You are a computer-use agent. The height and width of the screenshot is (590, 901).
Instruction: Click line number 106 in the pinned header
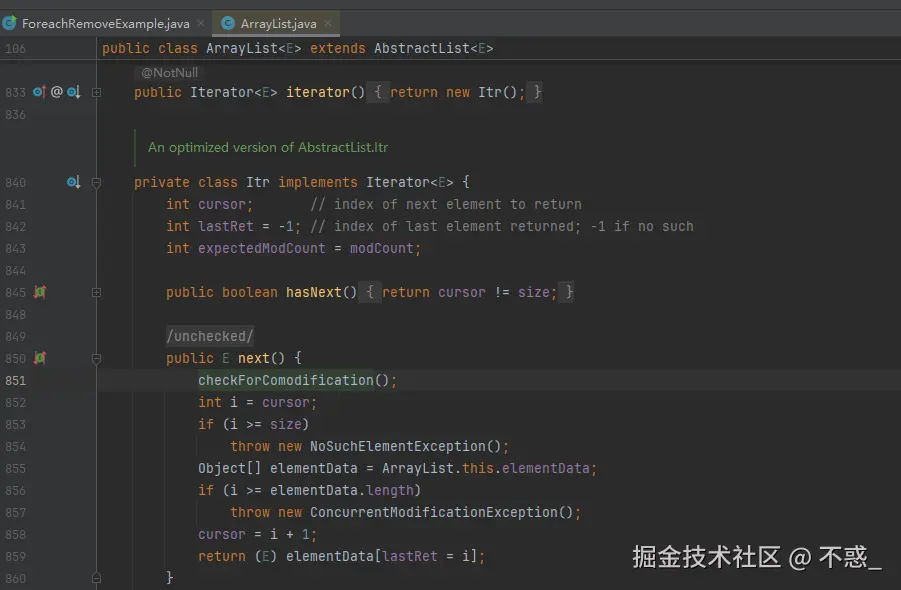click(x=16, y=48)
